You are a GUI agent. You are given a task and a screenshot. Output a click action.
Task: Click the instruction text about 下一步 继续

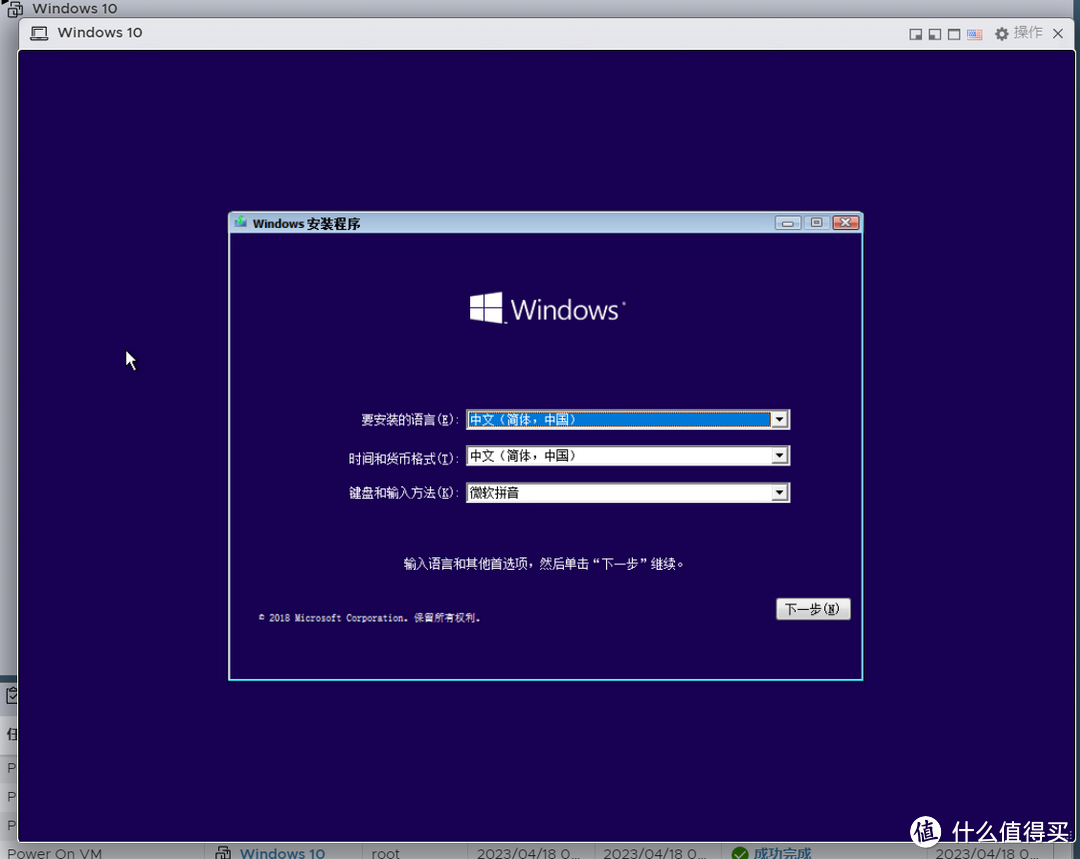[x=543, y=564]
